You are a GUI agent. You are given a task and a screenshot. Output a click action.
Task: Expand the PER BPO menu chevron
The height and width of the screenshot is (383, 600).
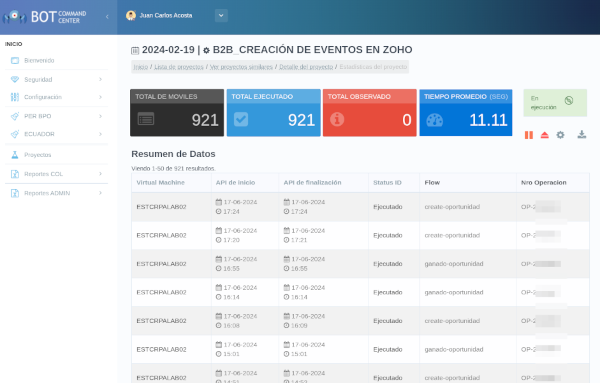tap(100, 116)
